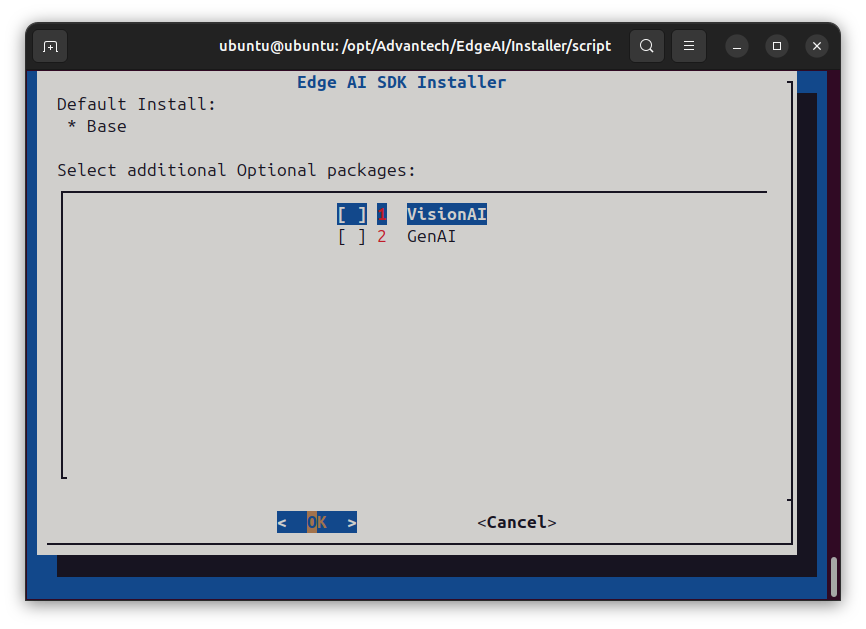Check the GenAI package checkbox

352,237
